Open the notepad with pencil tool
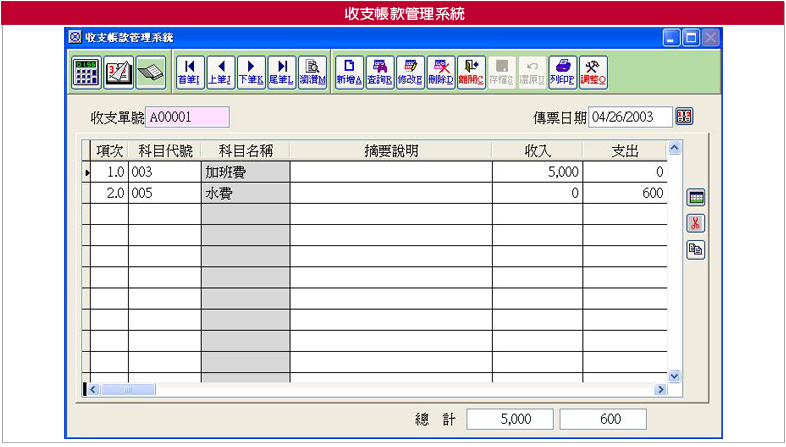The width and height of the screenshot is (786, 447). pyautogui.click(x=118, y=72)
